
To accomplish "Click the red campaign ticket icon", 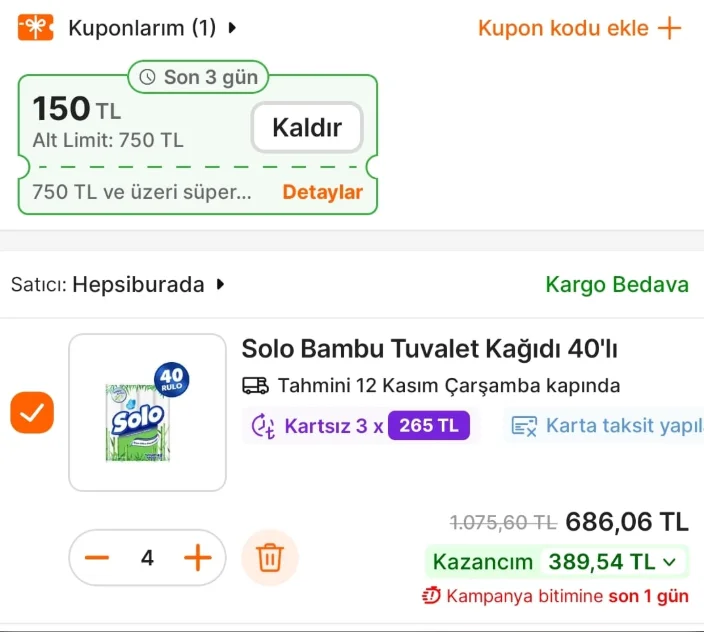I will tap(431, 596).
